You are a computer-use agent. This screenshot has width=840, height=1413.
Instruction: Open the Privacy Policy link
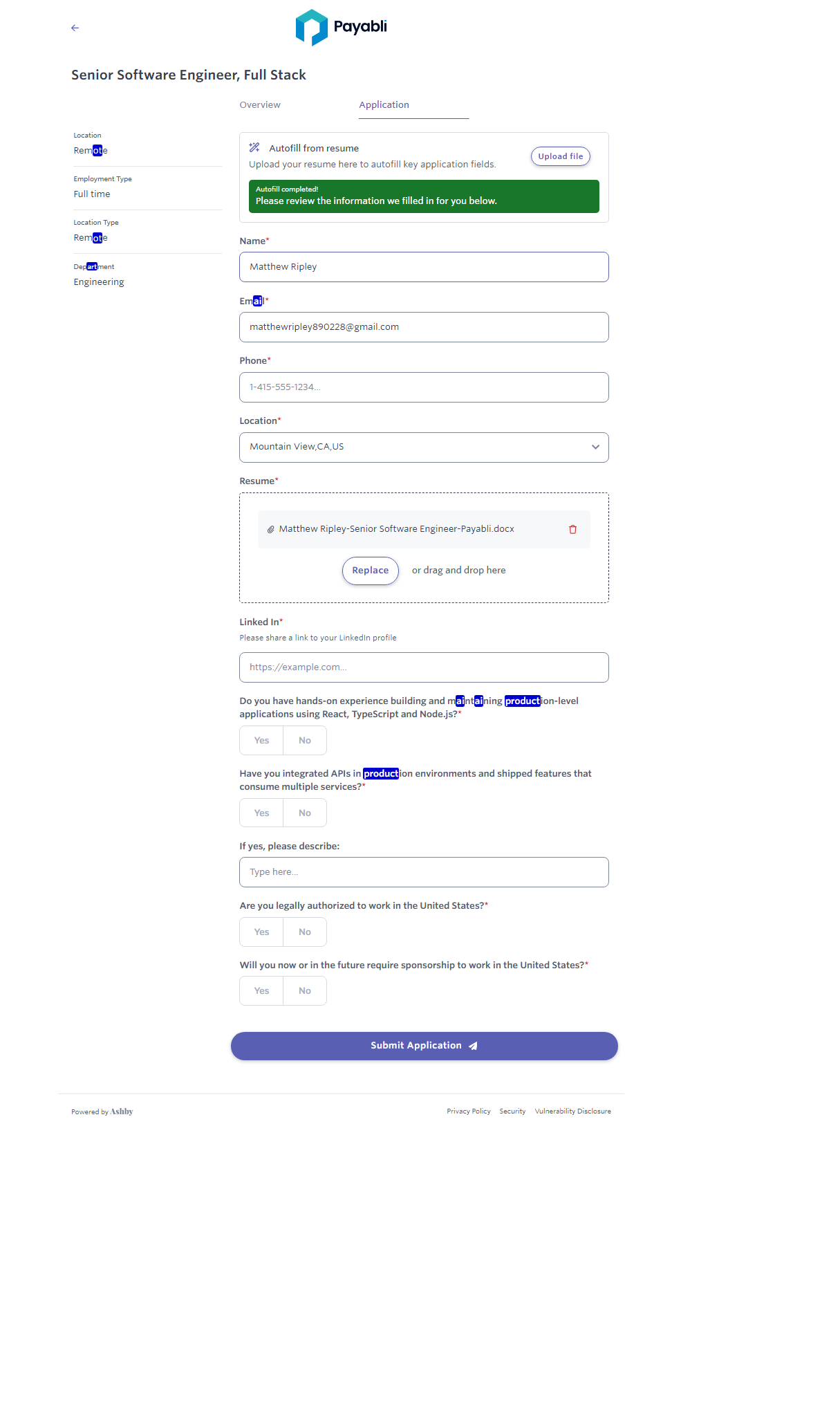(x=469, y=1111)
